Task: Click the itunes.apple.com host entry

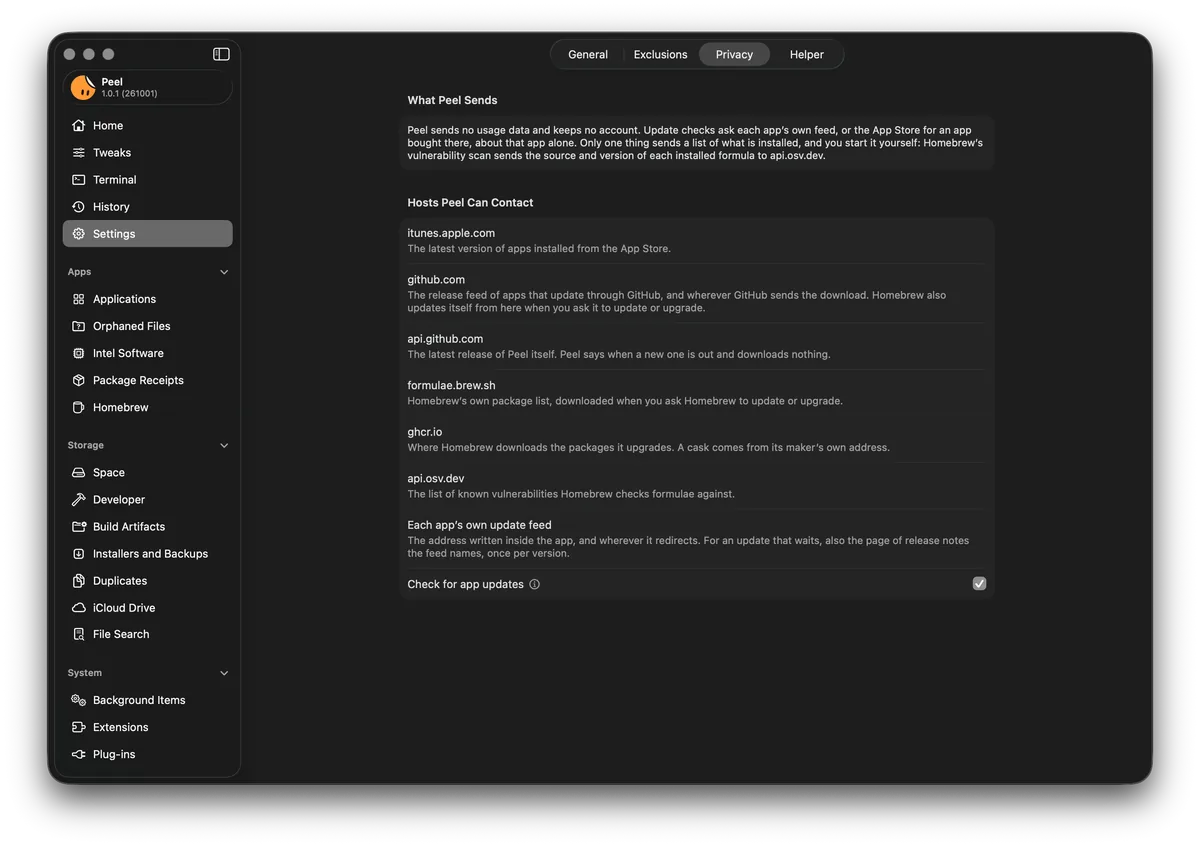Action: pos(696,240)
